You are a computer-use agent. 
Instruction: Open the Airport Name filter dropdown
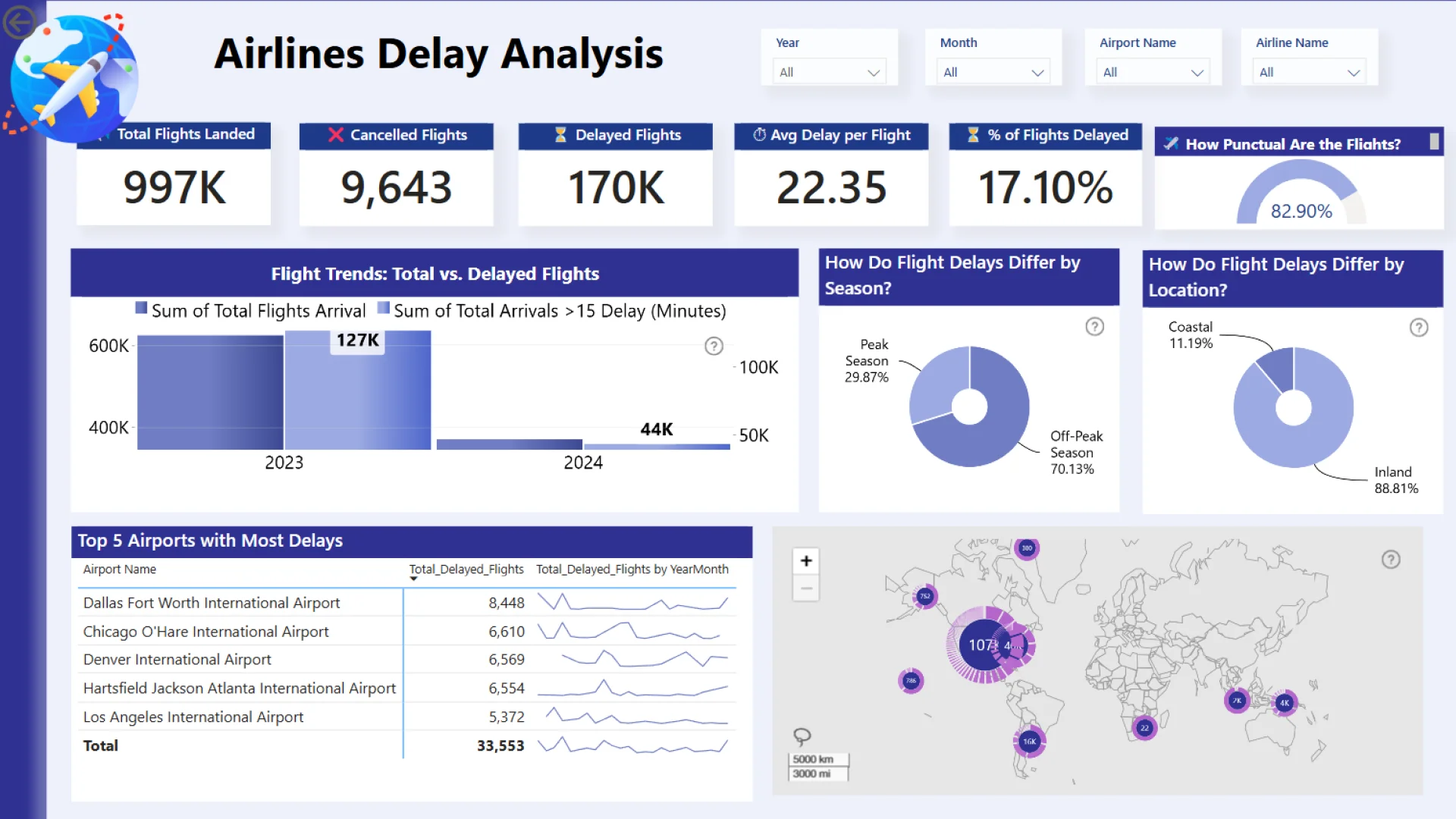1153,72
